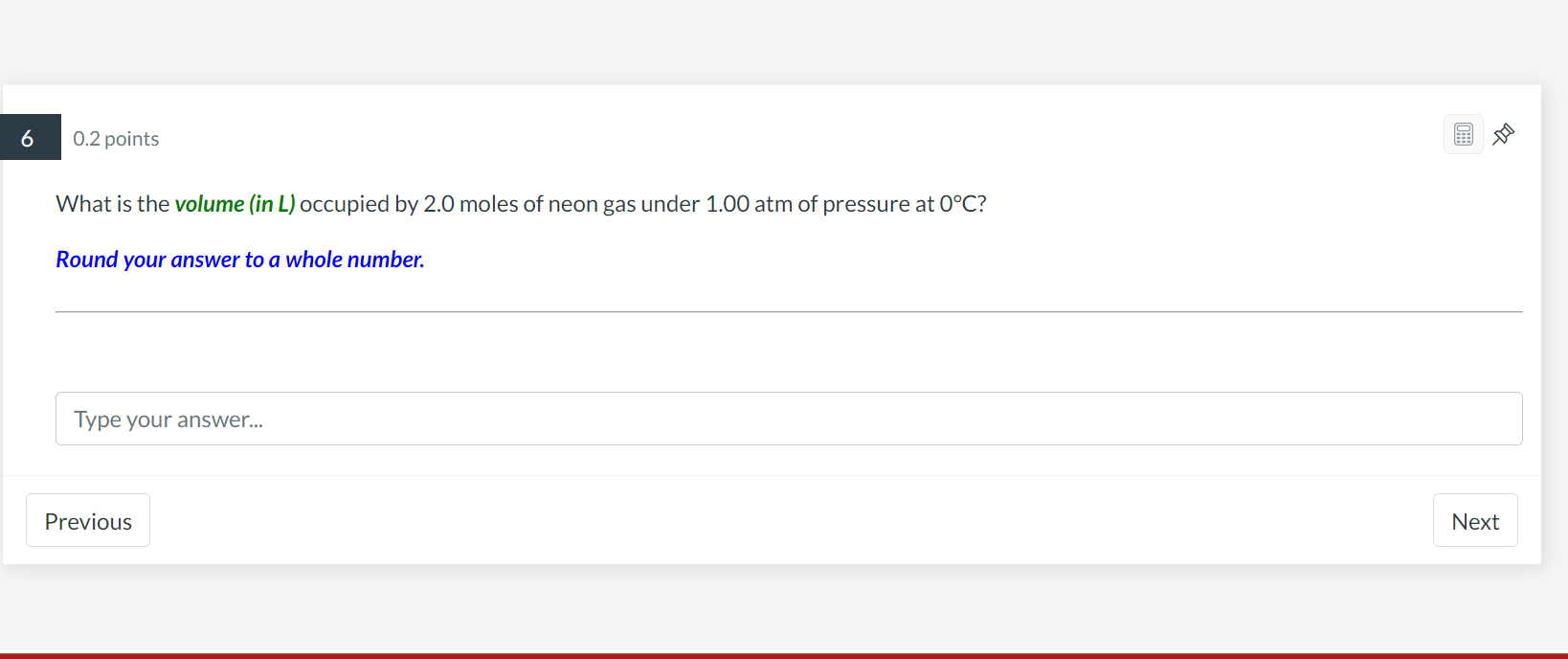The height and width of the screenshot is (659, 1568).
Task: Go to the next question
Action: [1475, 520]
